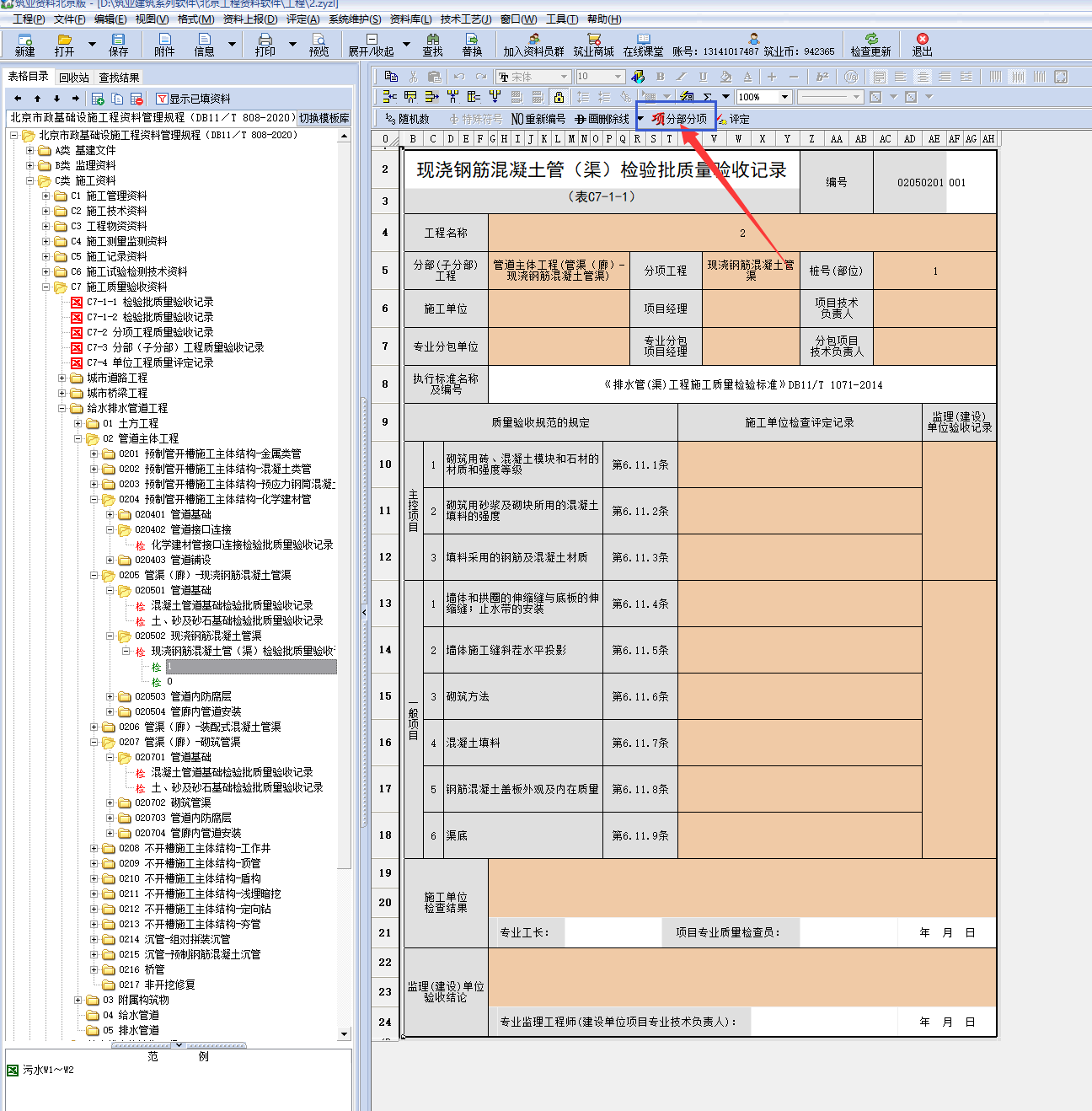Move item left with left arrow
The height and width of the screenshot is (1111, 1092).
[x=18, y=99]
